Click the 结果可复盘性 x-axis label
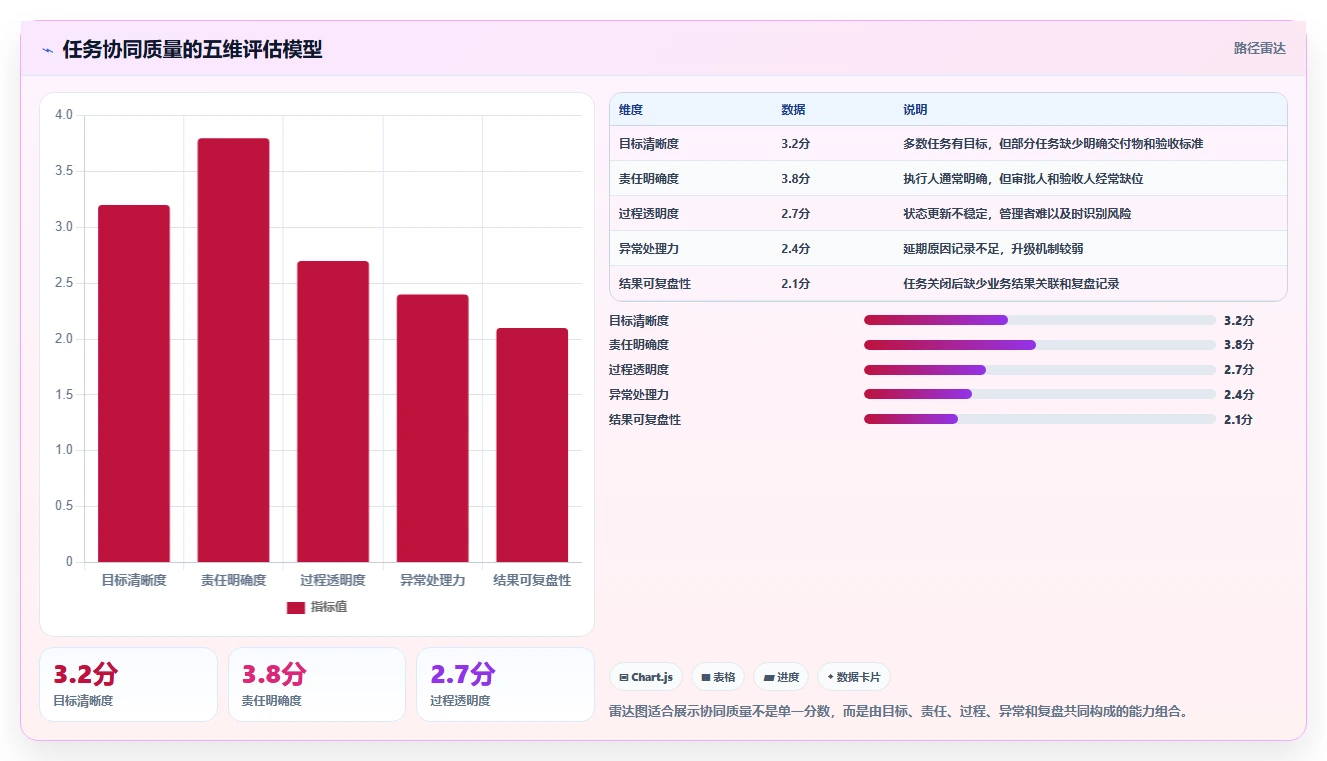Screen dimensions: 1327x761 (x=532, y=580)
